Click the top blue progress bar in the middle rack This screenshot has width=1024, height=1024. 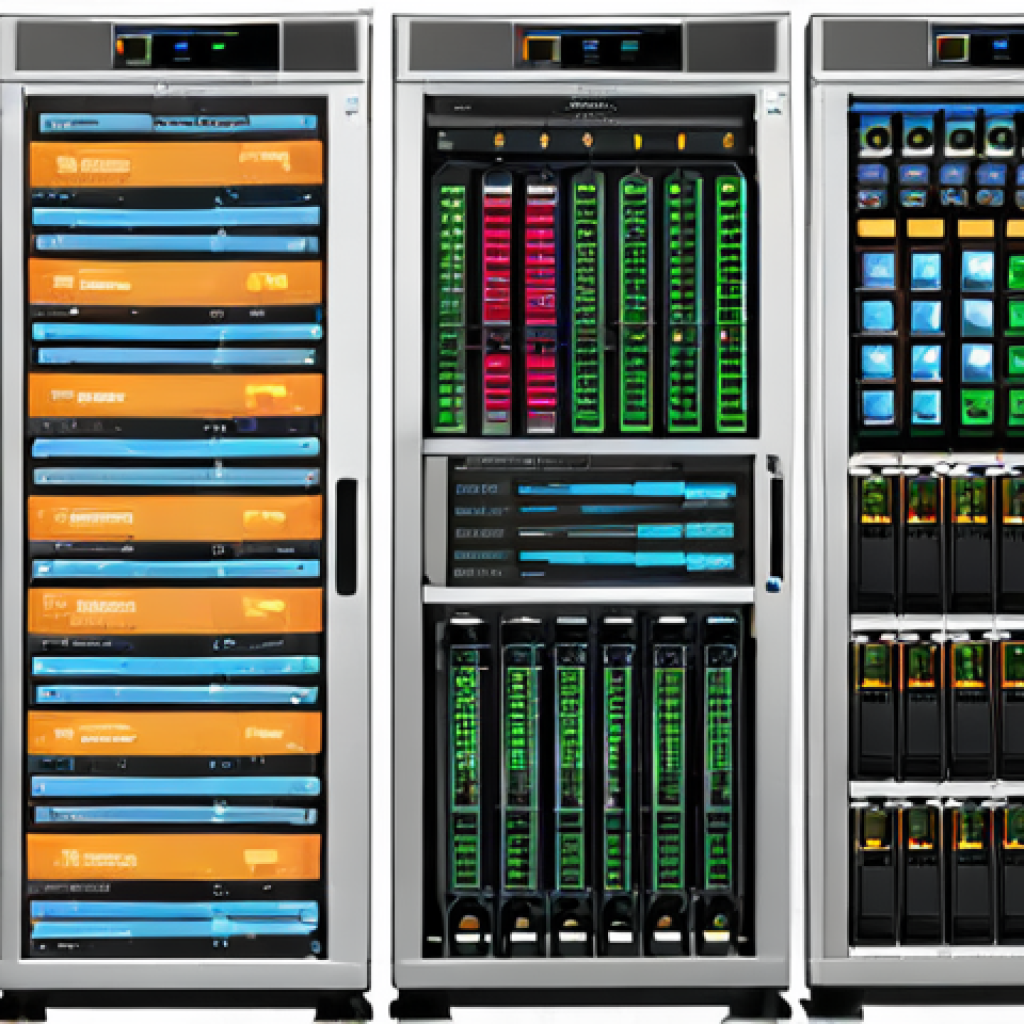click(x=627, y=489)
